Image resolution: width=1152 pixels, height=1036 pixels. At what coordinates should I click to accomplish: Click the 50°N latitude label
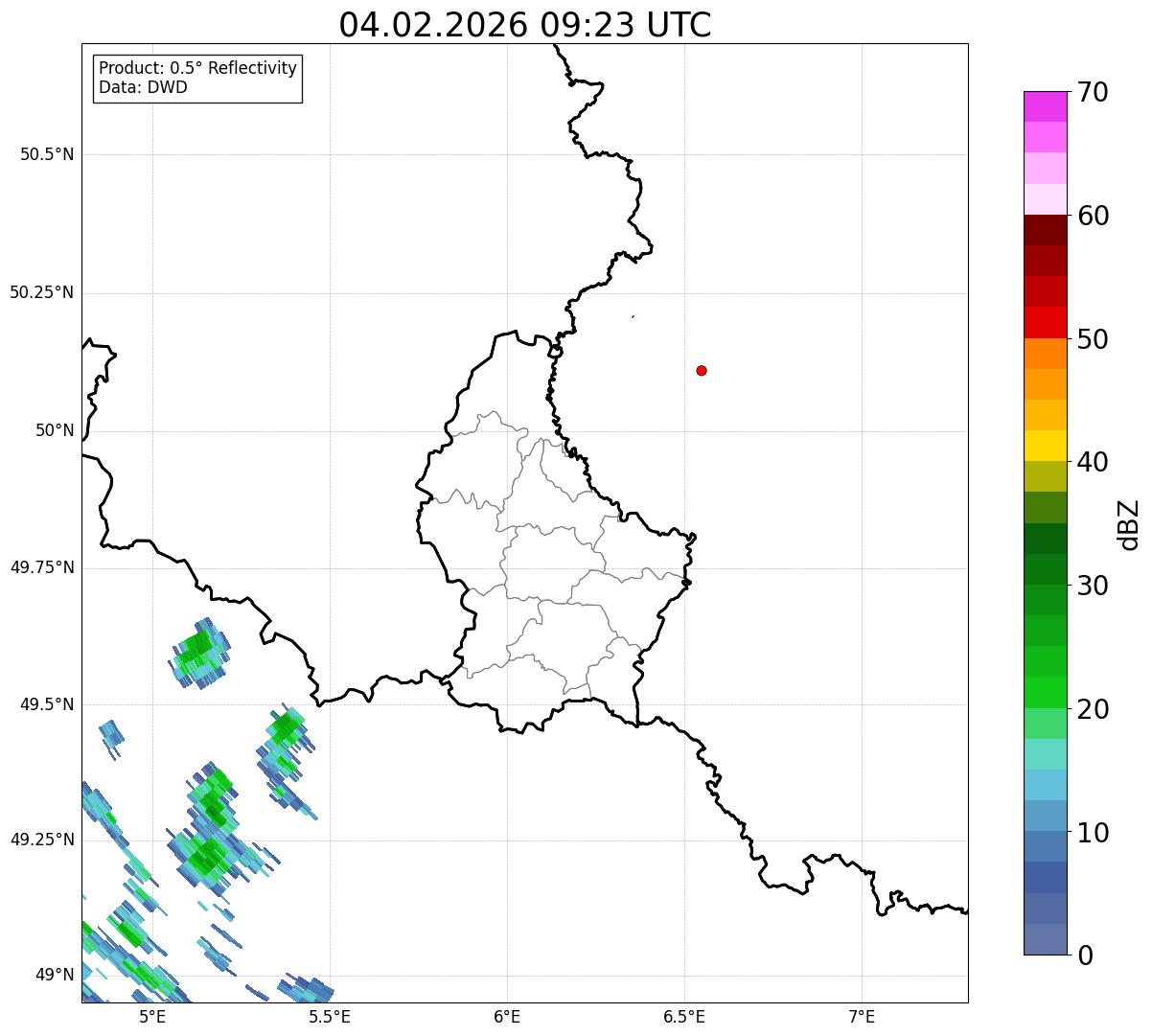(x=55, y=430)
